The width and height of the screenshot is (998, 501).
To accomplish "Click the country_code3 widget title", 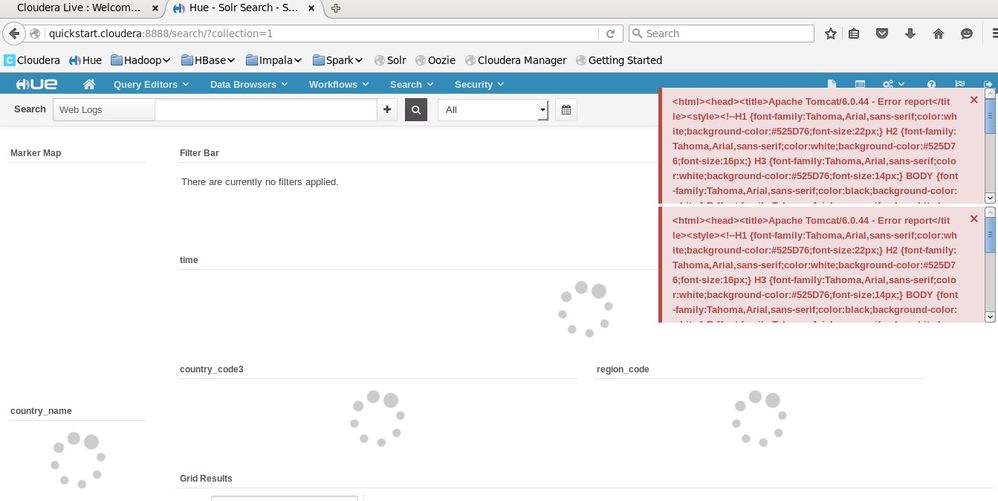I will coord(211,369).
